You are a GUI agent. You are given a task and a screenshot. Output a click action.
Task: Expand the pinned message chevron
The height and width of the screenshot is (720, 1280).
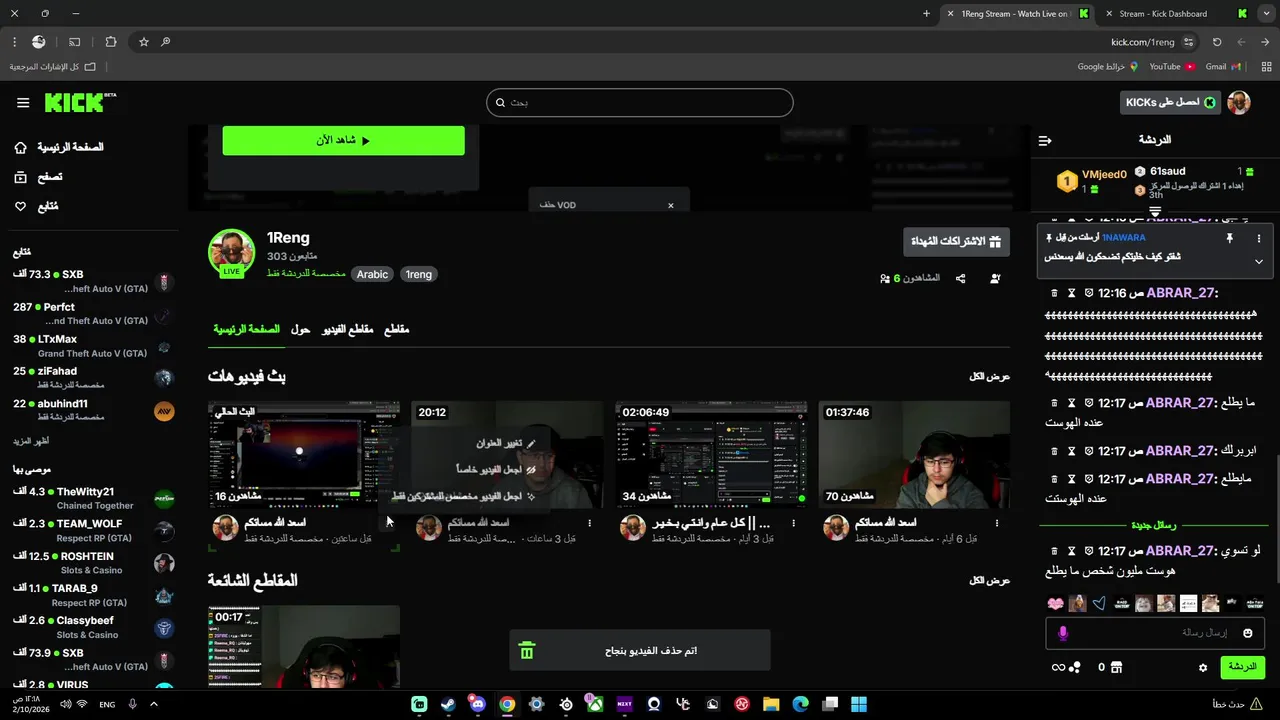1259,262
